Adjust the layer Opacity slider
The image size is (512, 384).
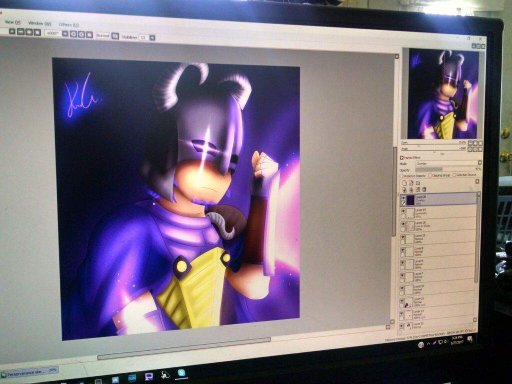pos(448,169)
